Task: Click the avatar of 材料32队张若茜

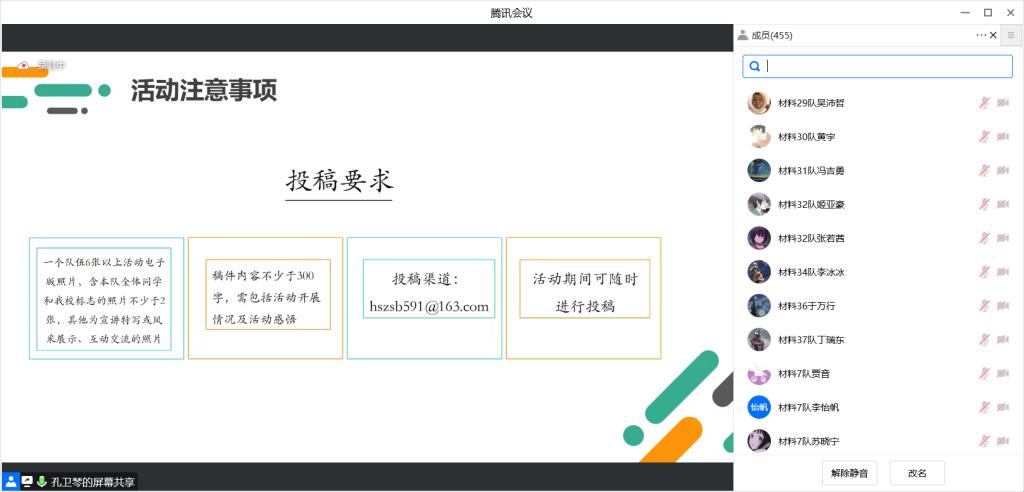Action: (759, 238)
